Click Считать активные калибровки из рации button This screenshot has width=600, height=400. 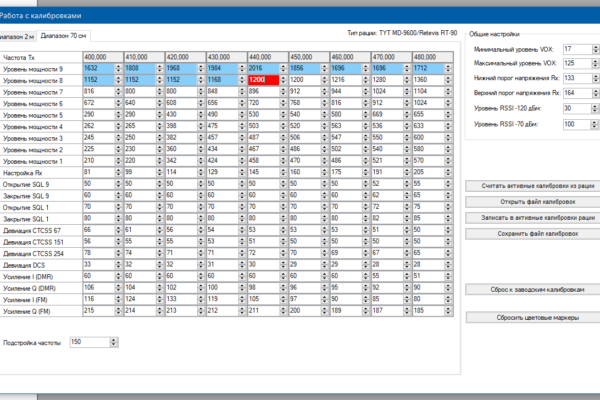click(x=535, y=186)
